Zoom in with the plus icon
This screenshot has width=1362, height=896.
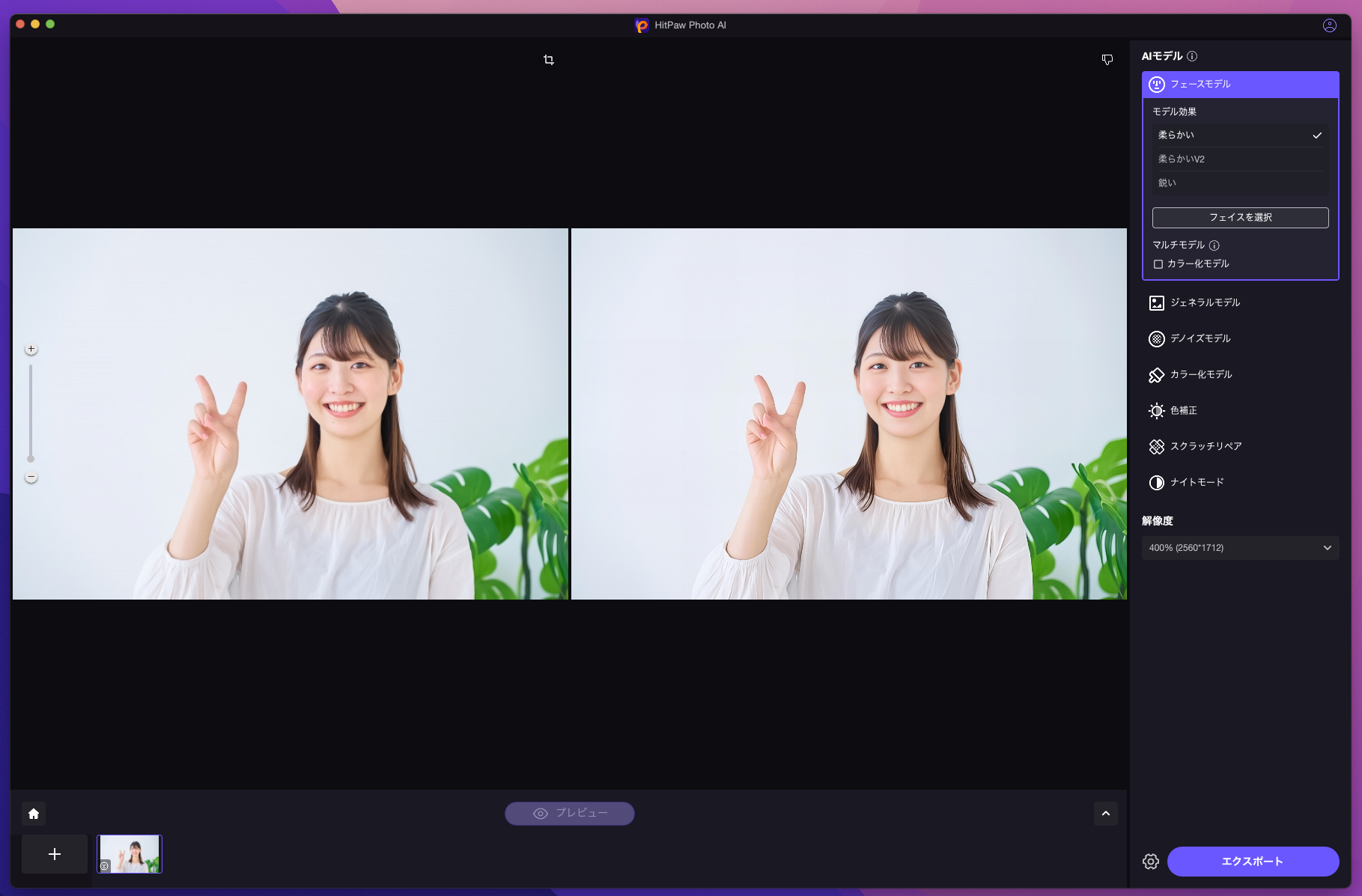tap(31, 349)
